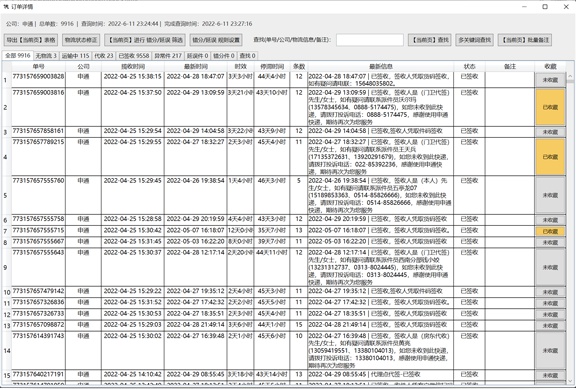Toggle 未收藏 favorite for order 773157659003828

pos(550,80)
